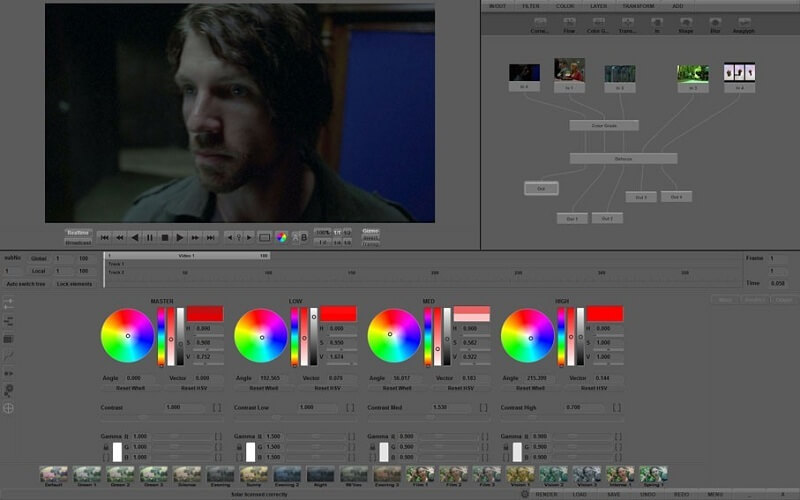Click Reset Wheel under Master
This screenshot has width=800, height=500.
point(131,388)
